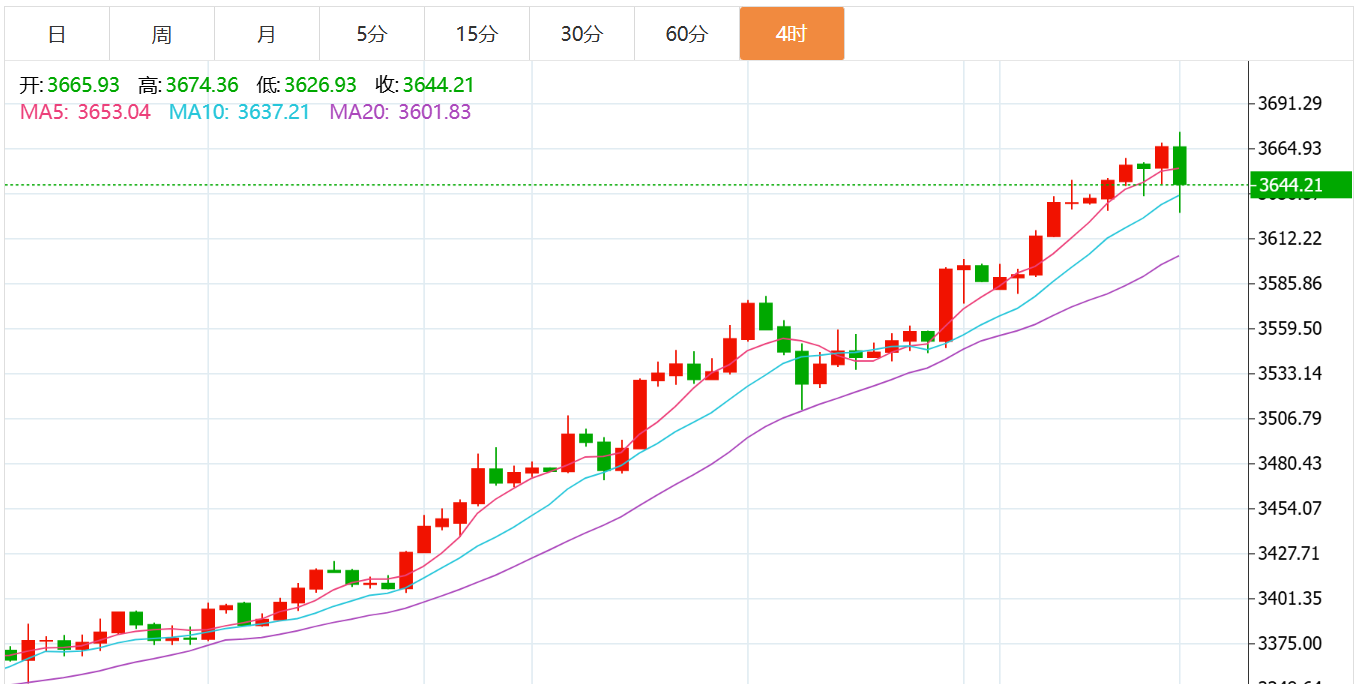Click the 3427.71 price axis label
Viewport: 1363px width, 684px height.
click(1291, 553)
